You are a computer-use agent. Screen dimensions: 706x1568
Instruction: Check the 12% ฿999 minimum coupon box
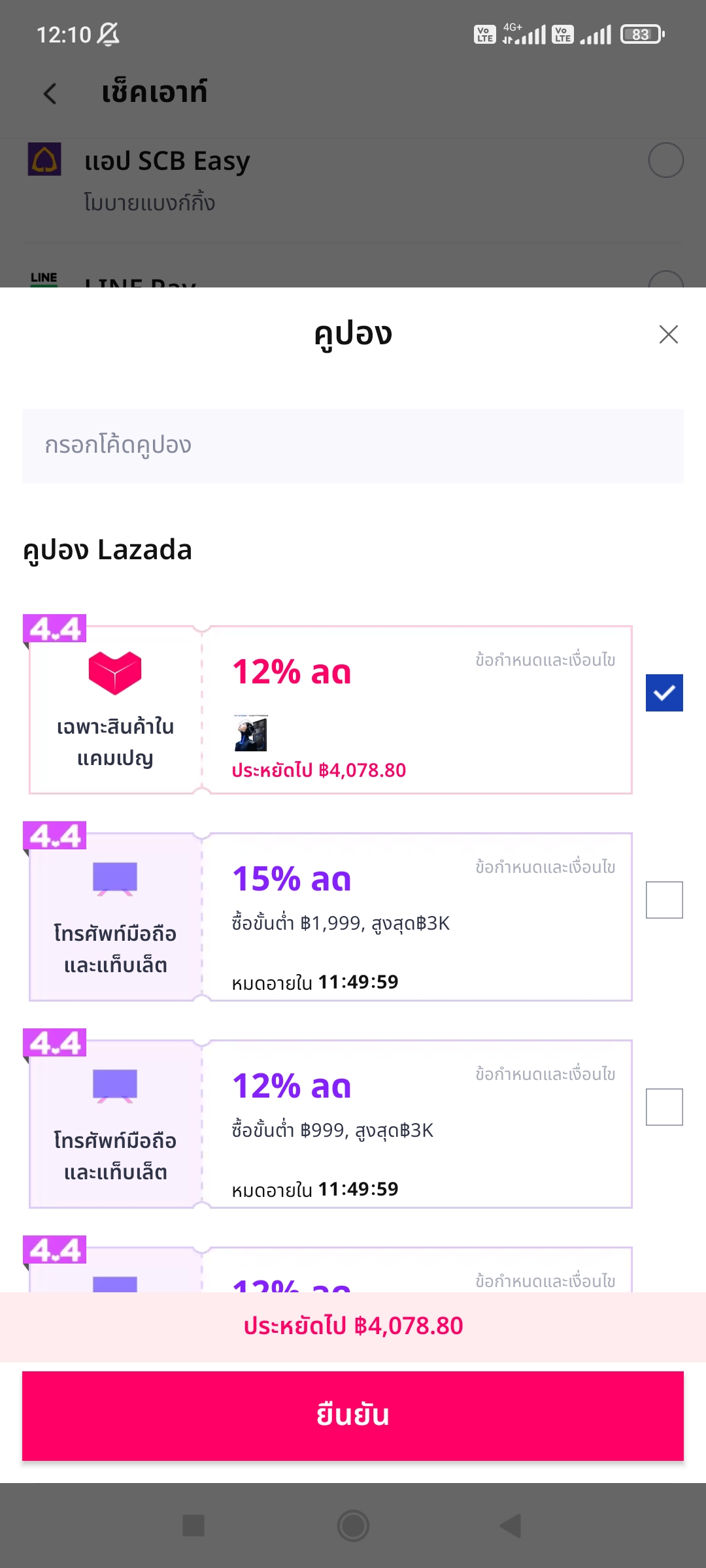pos(664,1107)
